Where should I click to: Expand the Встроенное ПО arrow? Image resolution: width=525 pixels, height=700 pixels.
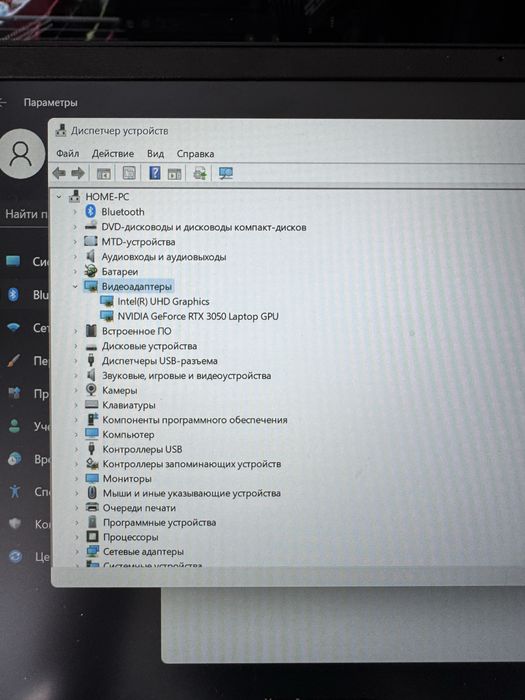tap(75, 331)
